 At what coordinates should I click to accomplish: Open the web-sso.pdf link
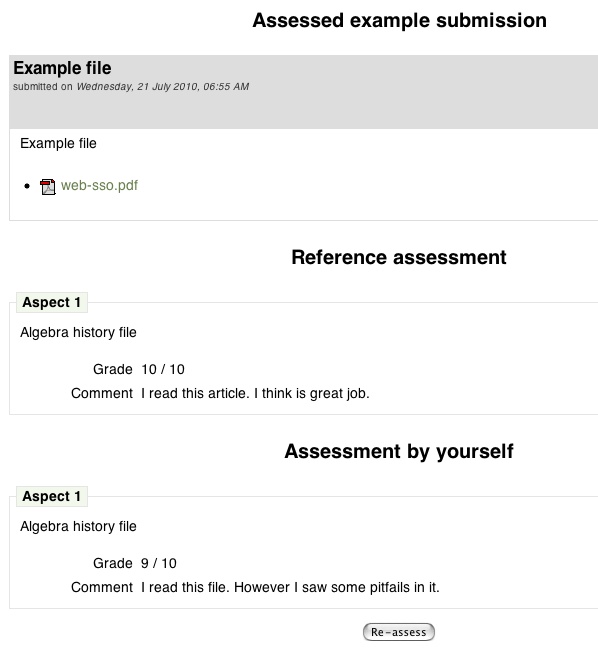click(99, 185)
